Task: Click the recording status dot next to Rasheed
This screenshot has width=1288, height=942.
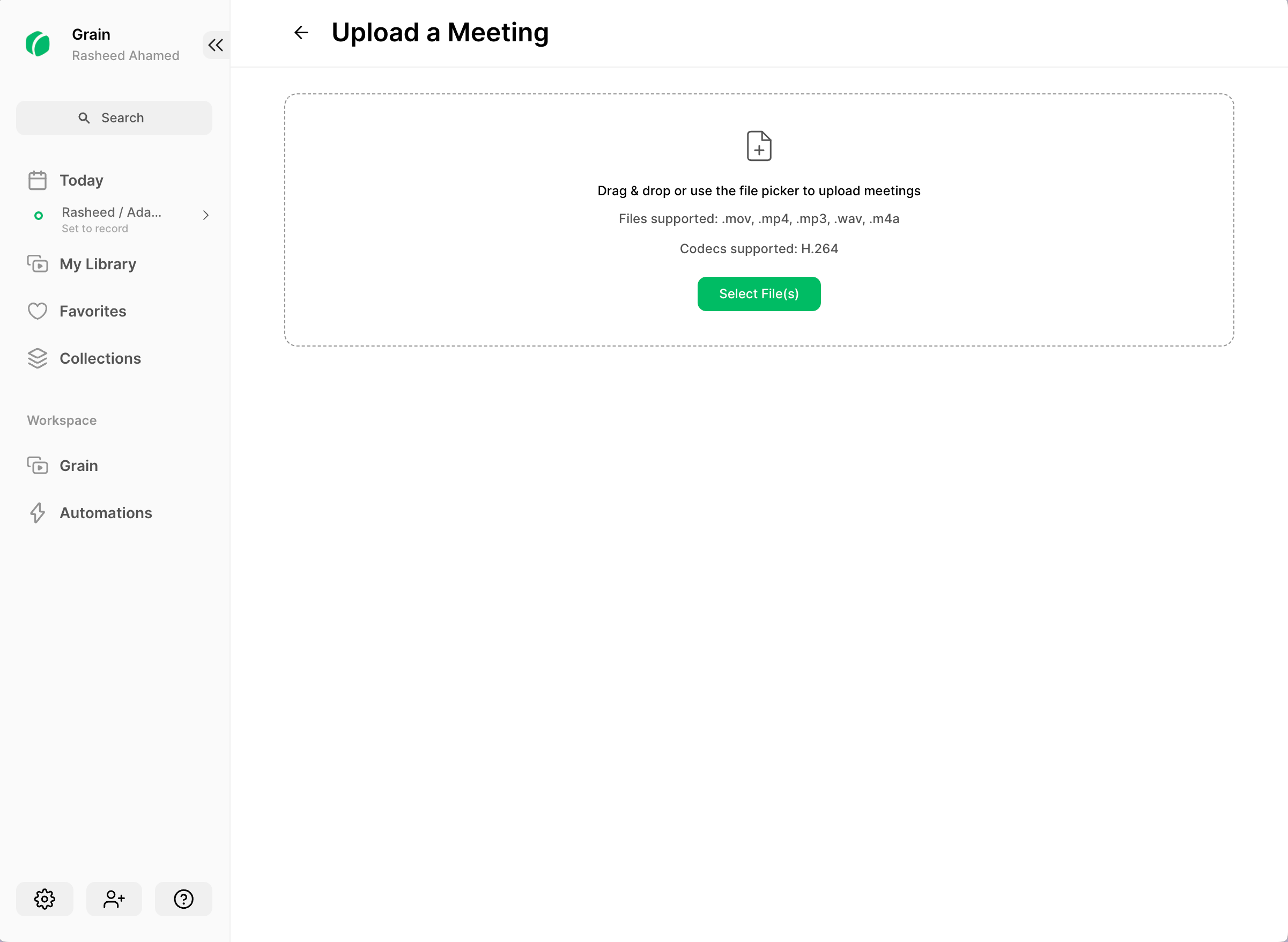Action: 38,216
